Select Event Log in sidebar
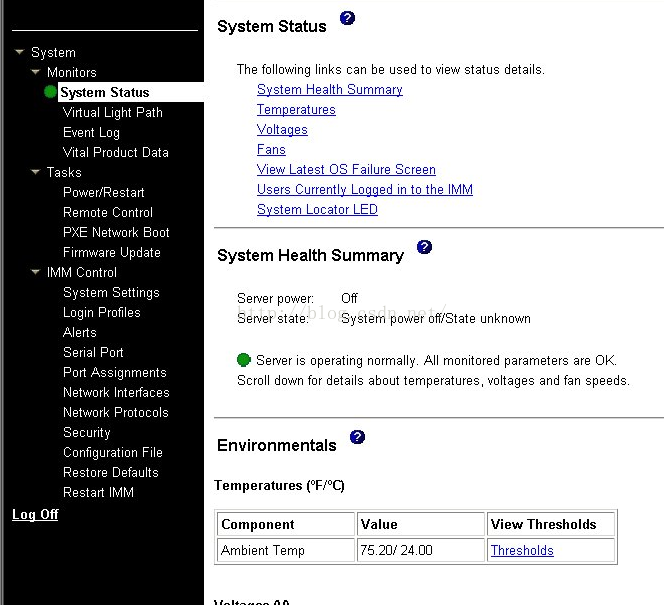The height and width of the screenshot is (605, 664). pos(91,132)
